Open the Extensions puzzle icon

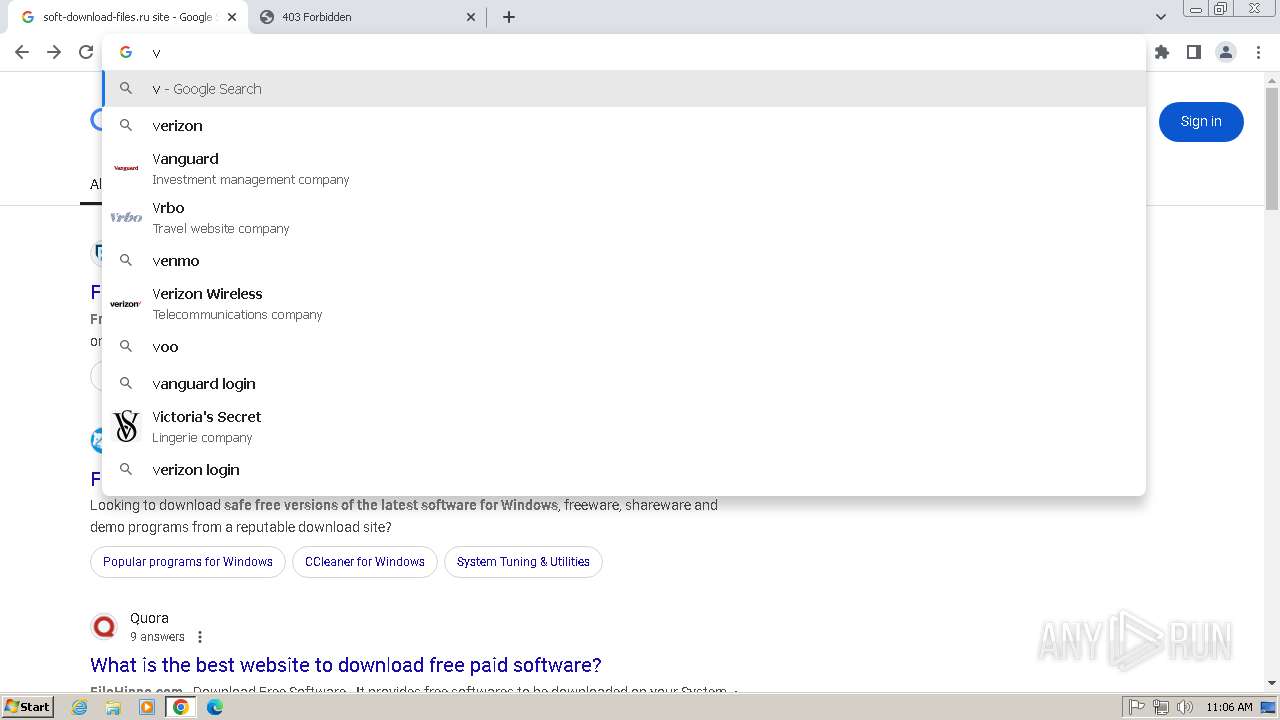tap(1162, 52)
